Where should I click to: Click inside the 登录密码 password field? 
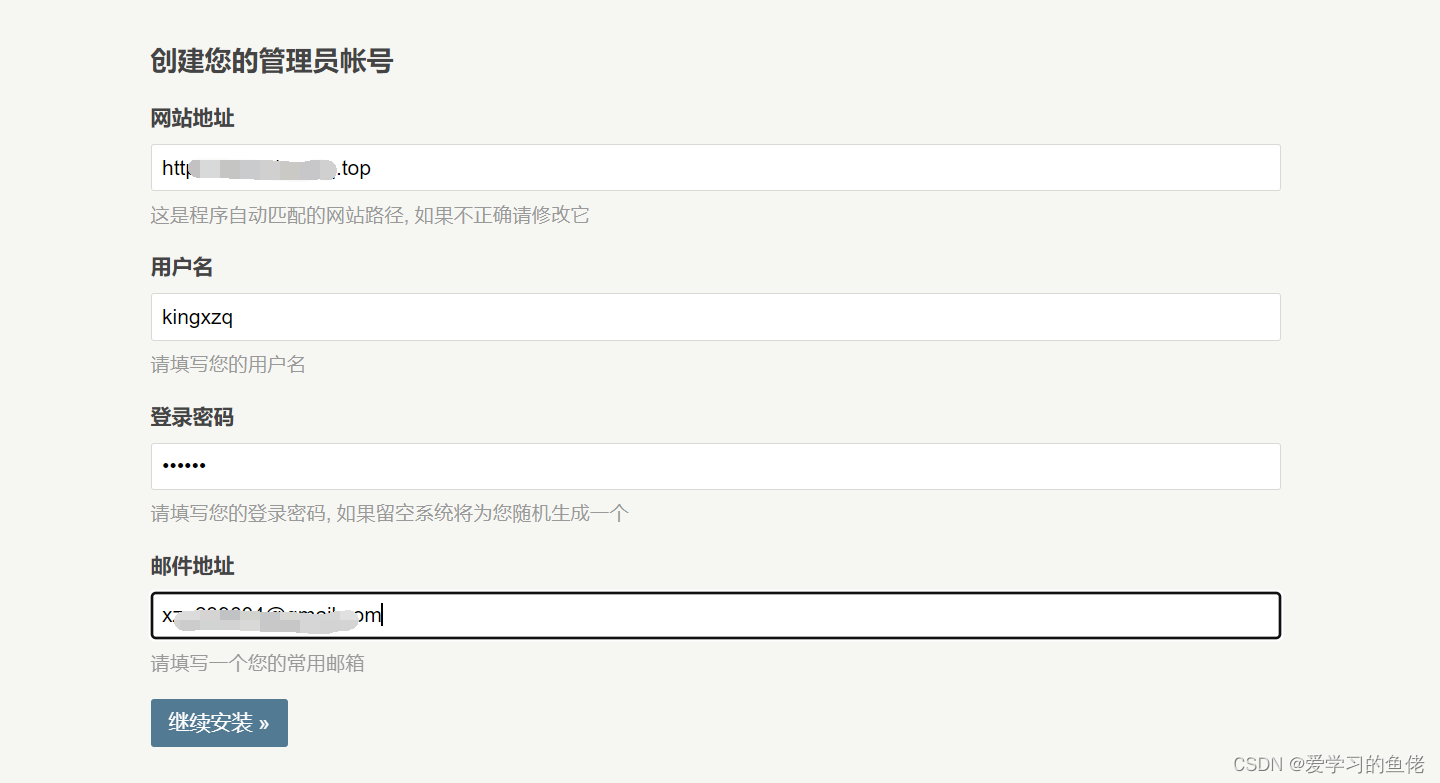click(x=715, y=466)
